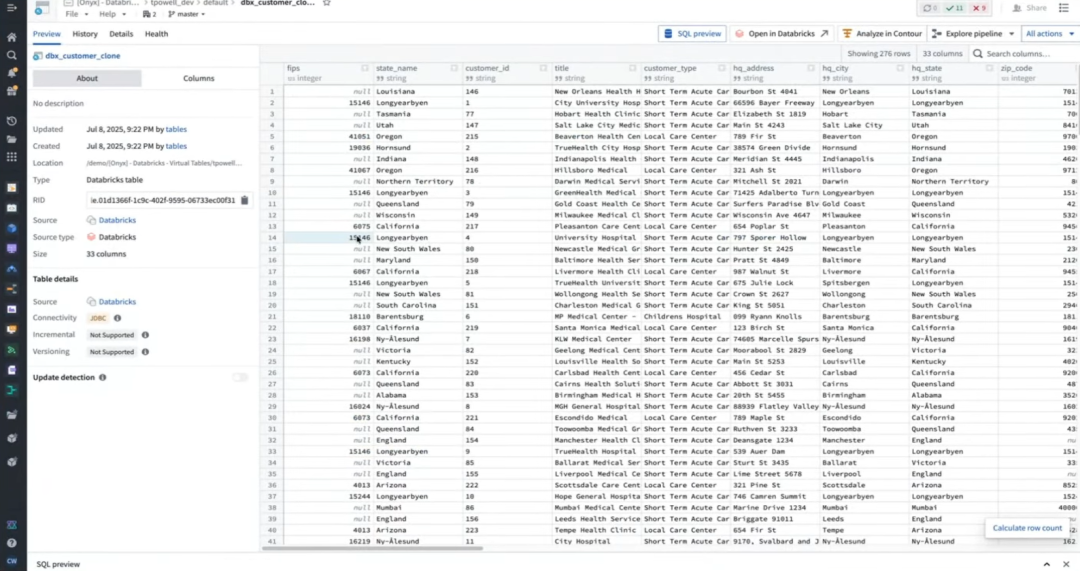Click the SQL preview button
This screenshot has height=571, width=1080.
692,34
